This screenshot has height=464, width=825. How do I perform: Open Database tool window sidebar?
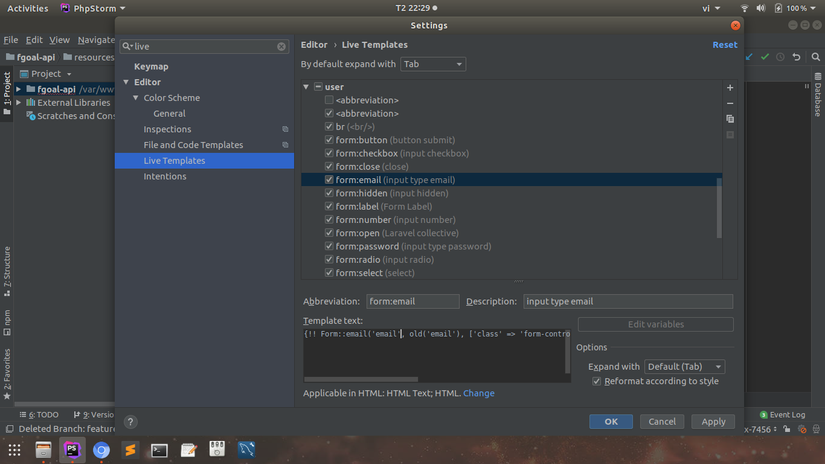pyautogui.click(x=818, y=95)
